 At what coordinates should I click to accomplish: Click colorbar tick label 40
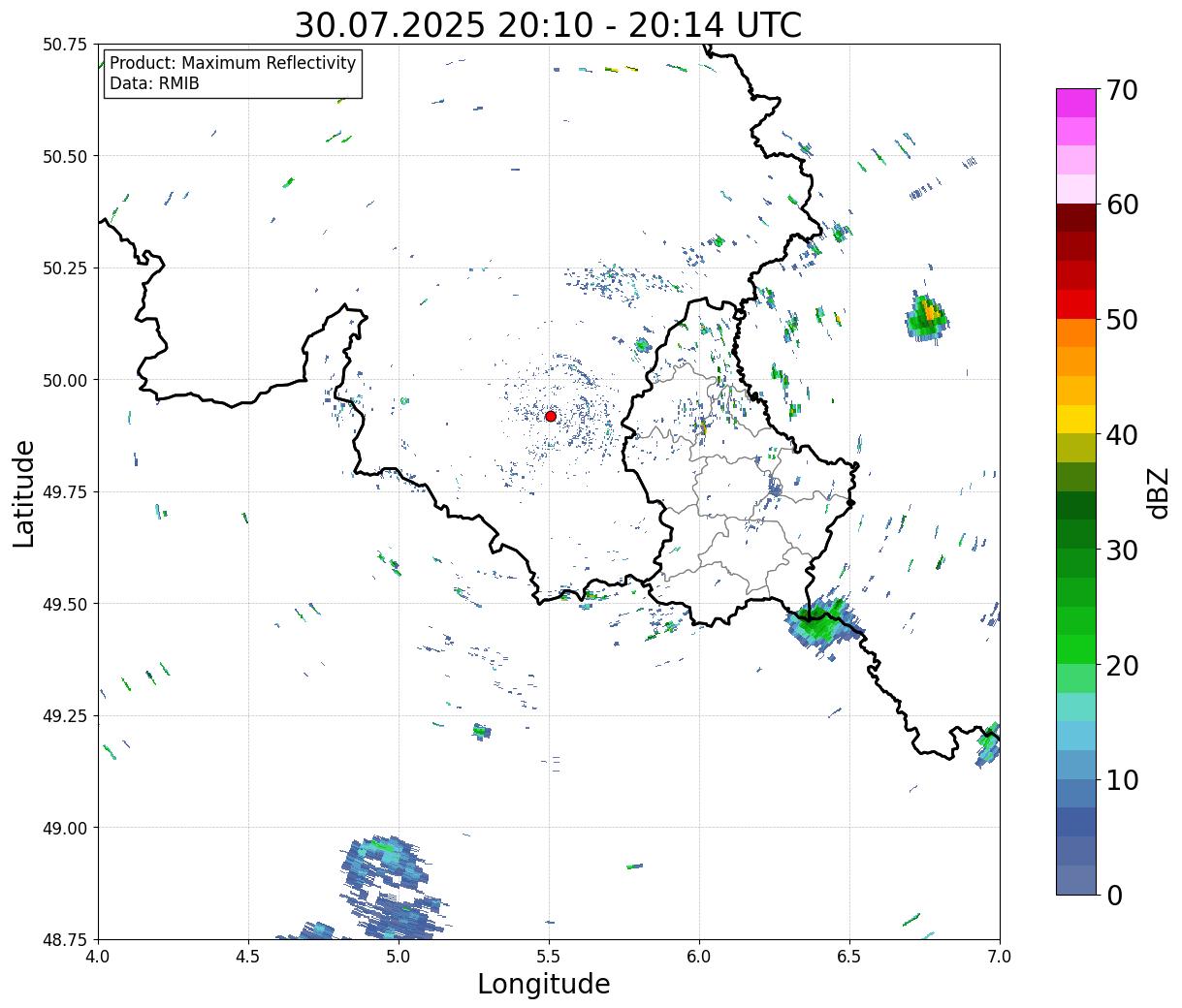(1121, 435)
